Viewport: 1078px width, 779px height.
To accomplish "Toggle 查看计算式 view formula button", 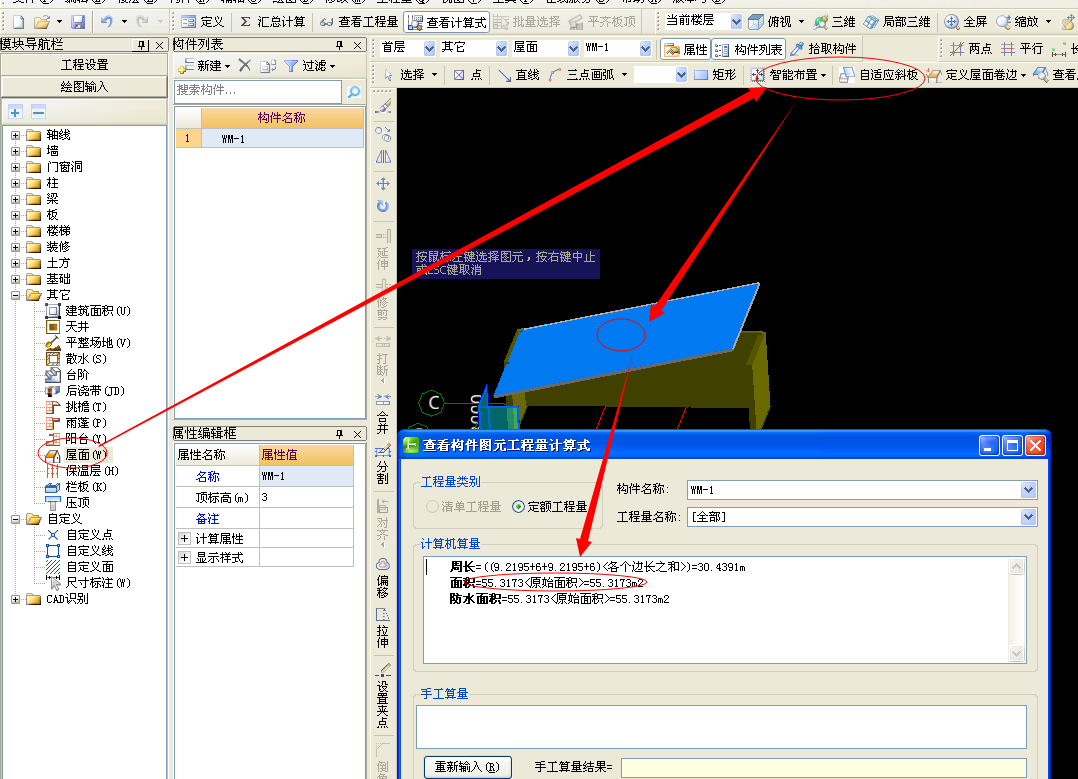I will click(447, 23).
